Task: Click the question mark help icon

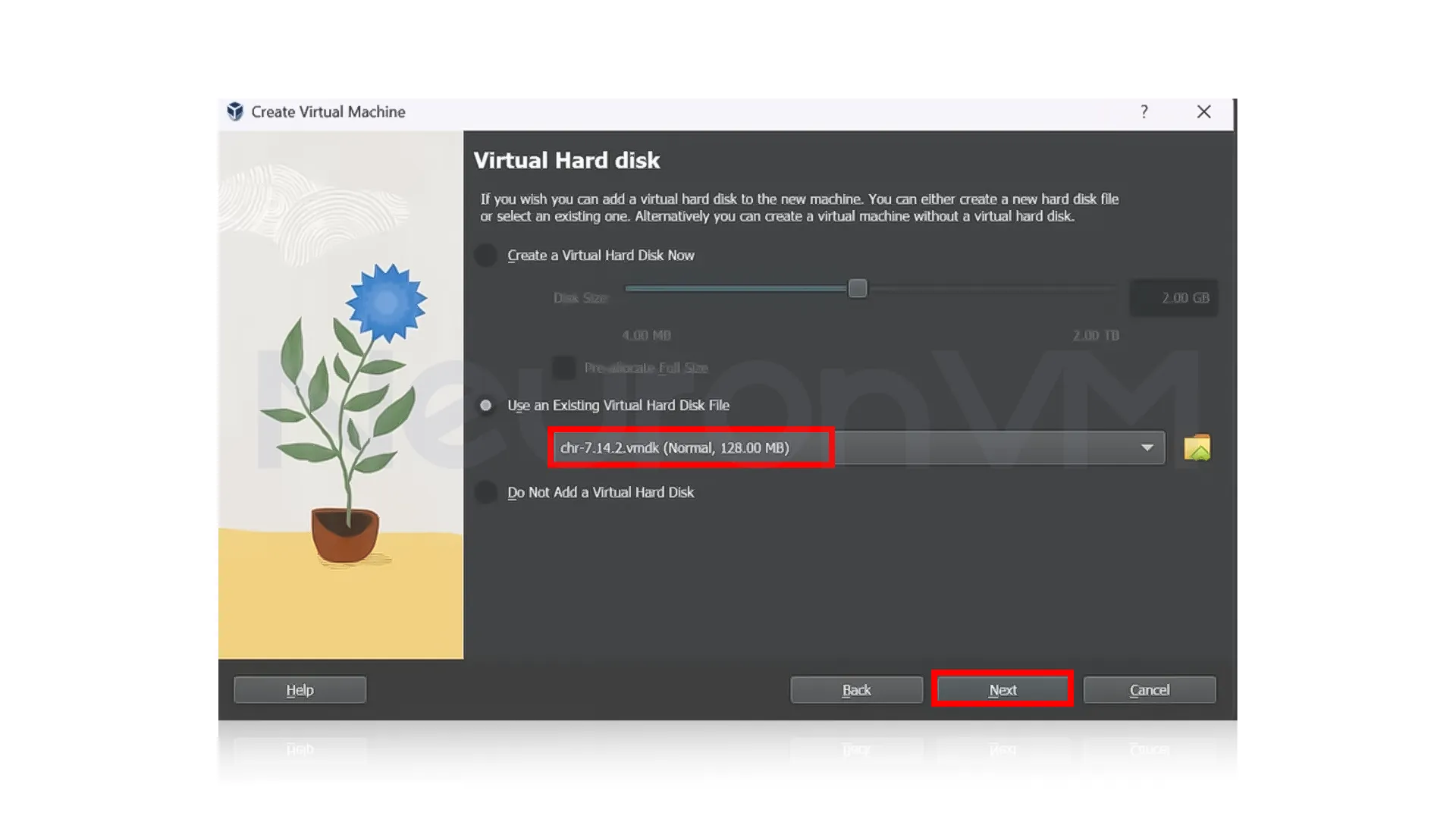Action: [x=1144, y=112]
